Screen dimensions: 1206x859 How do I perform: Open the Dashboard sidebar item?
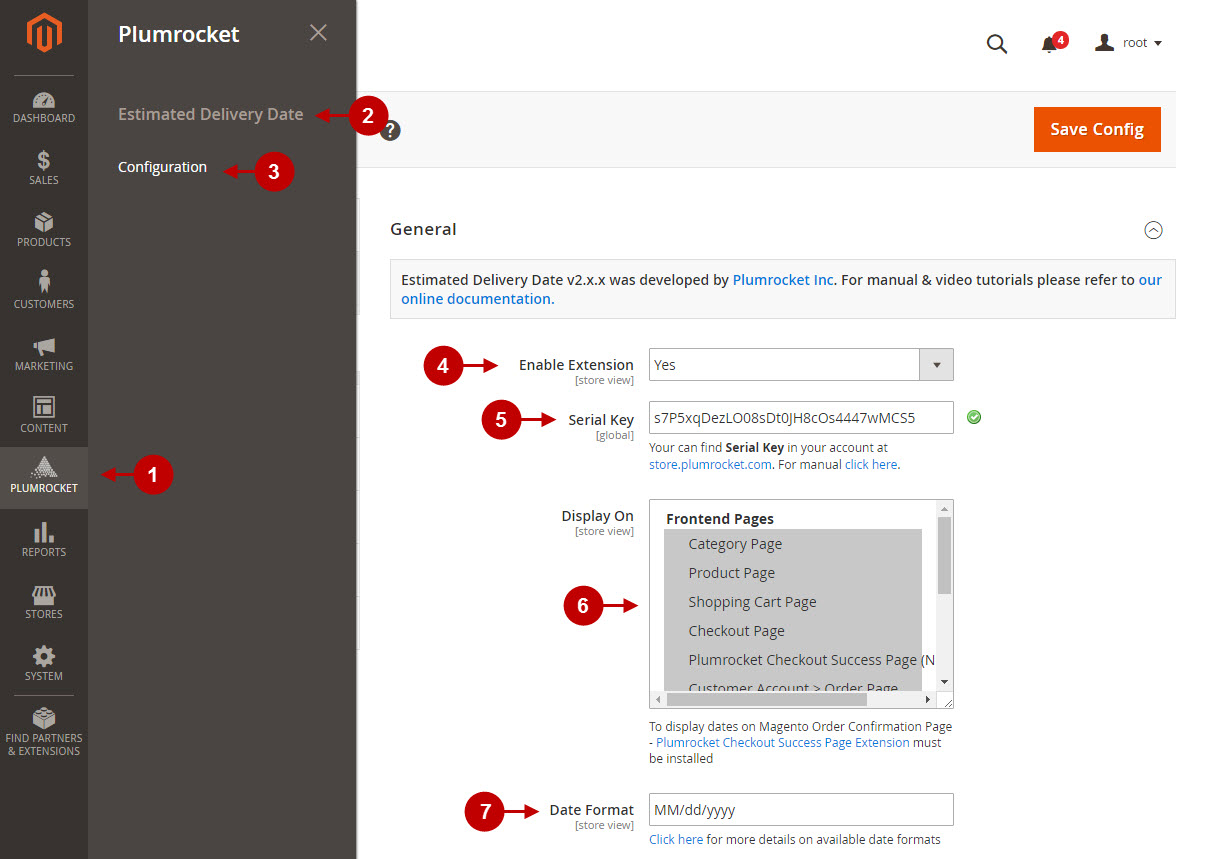[44, 108]
